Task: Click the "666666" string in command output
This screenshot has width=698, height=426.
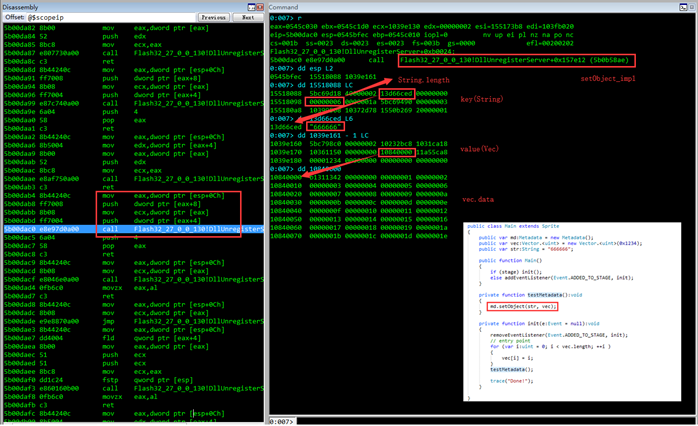Action: pyautogui.click(x=325, y=127)
